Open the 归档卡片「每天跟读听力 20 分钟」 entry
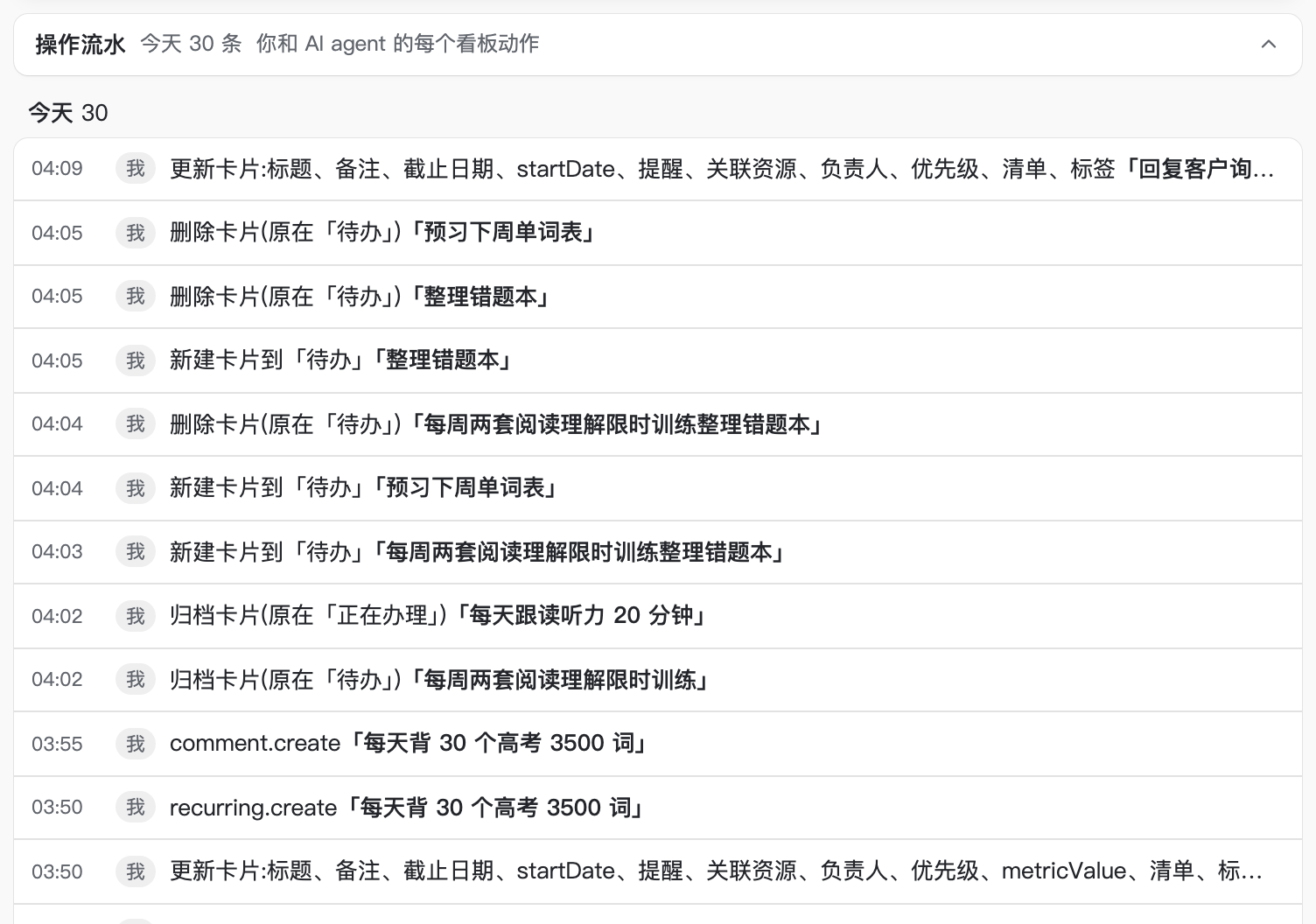 658,616
